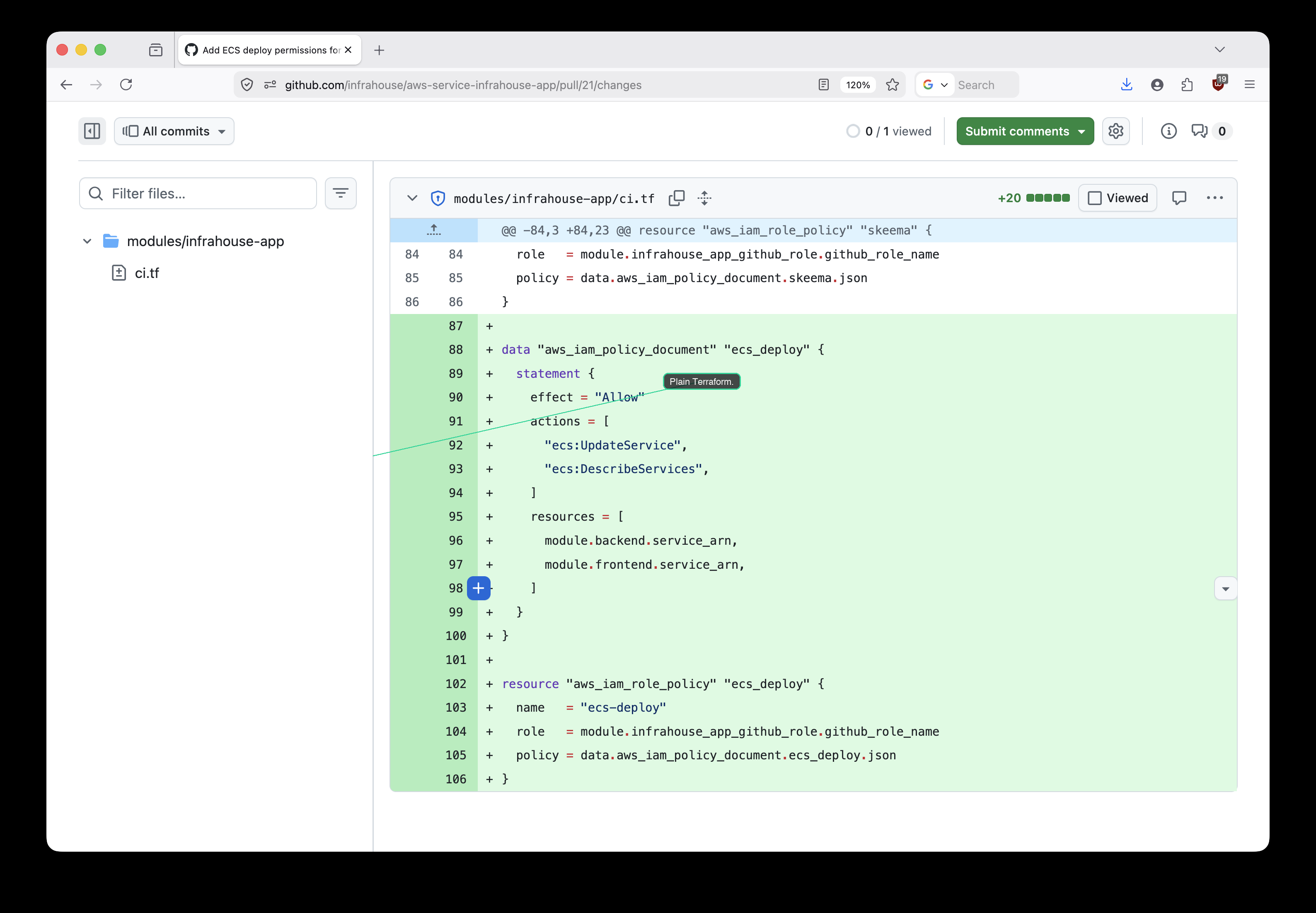1316x913 pixels.
Task: Open the downloads panel
Action: pos(1127,85)
